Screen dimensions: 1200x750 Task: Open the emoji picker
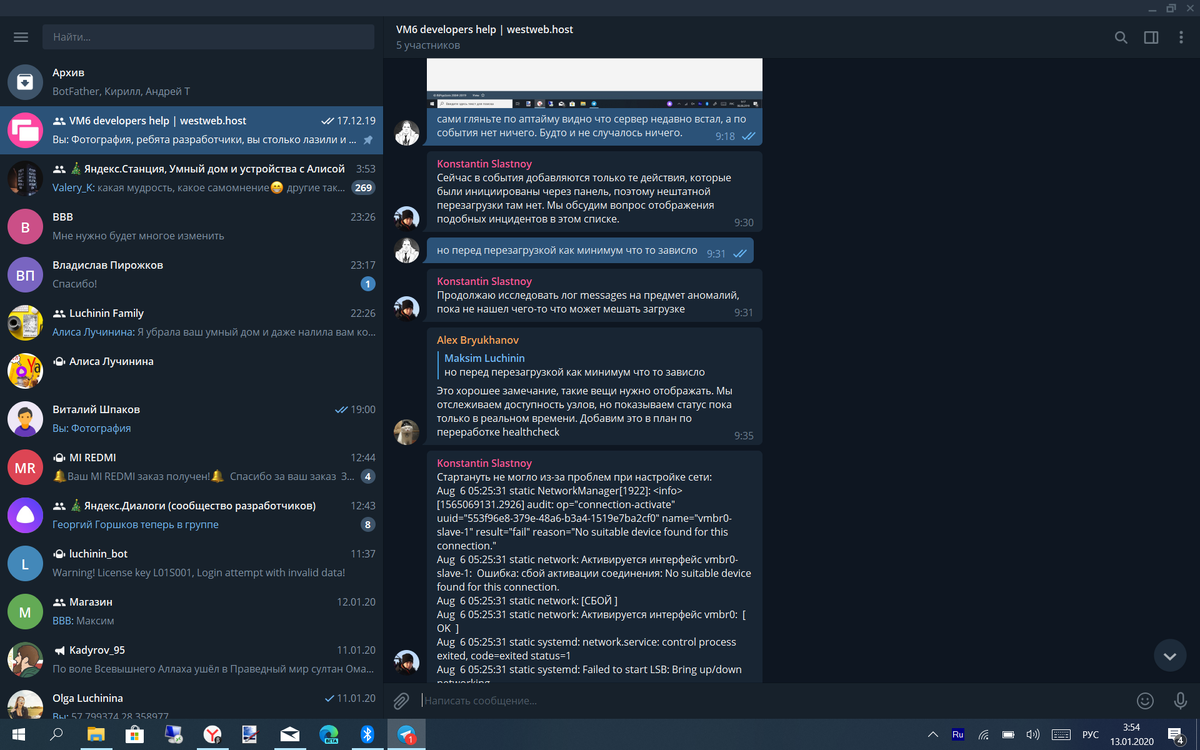coord(1146,701)
